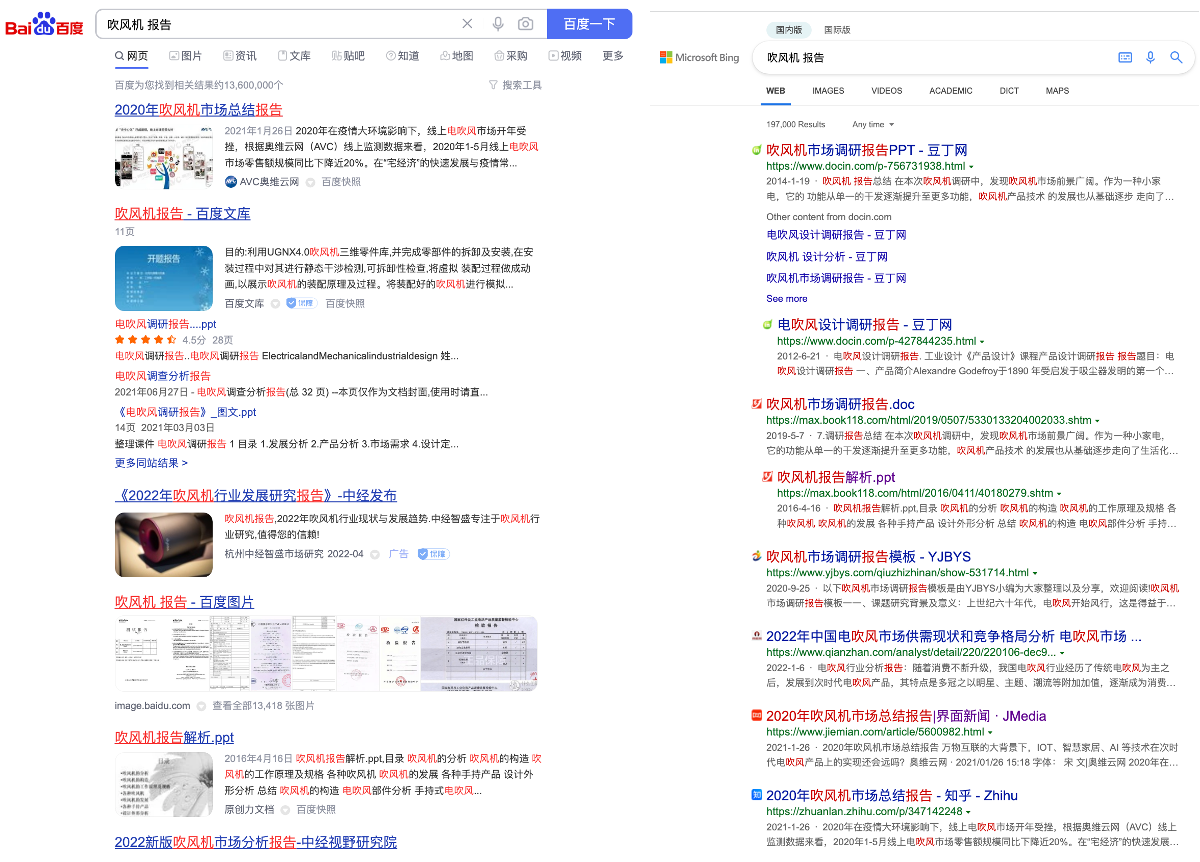Click the 百度一下 search button

(x=589, y=24)
